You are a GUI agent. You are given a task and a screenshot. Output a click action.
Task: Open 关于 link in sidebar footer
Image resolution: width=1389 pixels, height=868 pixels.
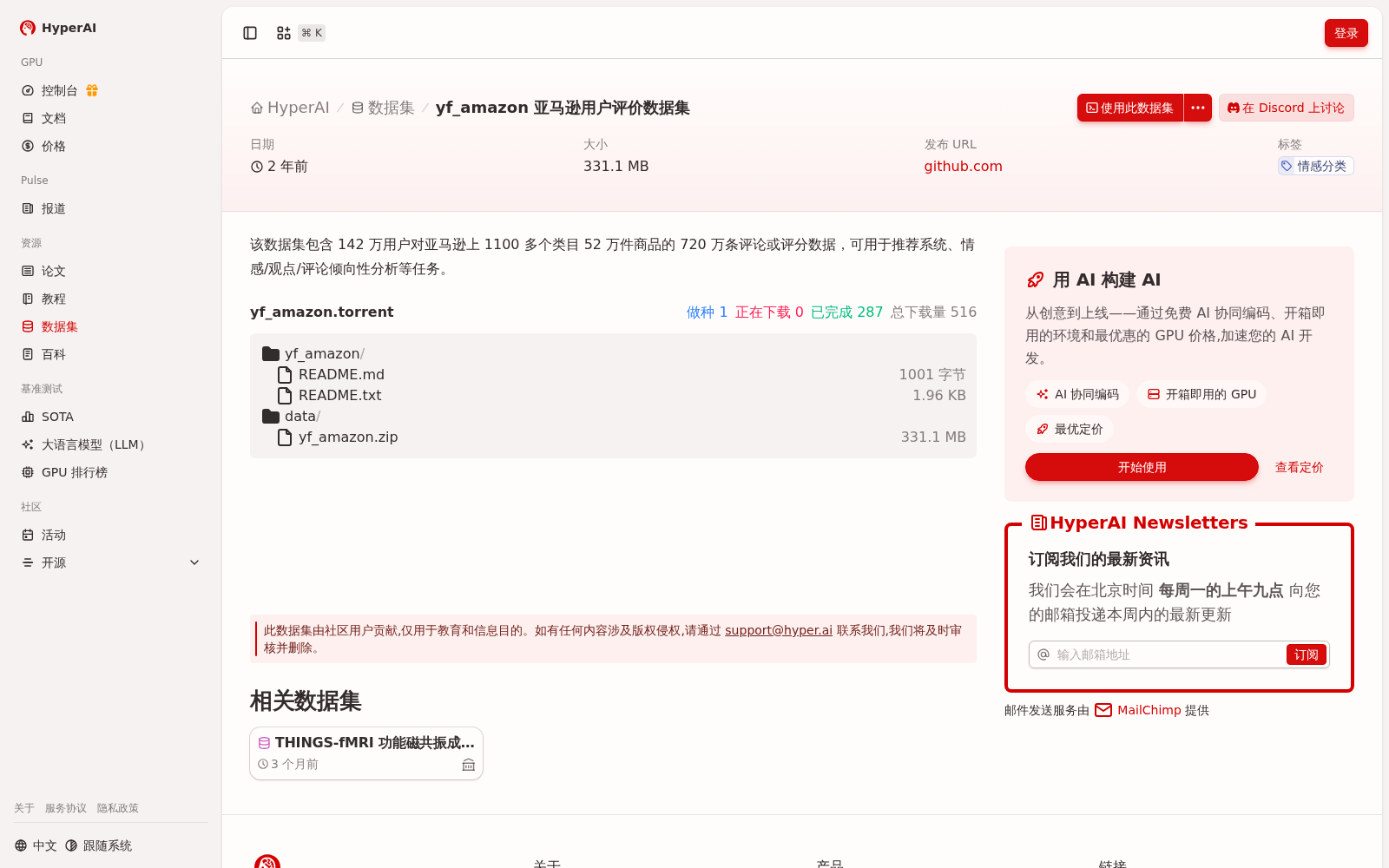pyautogui.click(x=24, y=808)
